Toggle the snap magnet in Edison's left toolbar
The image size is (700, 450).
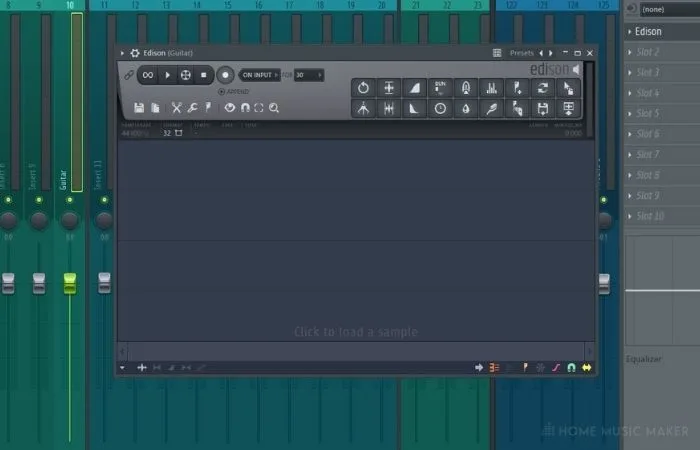[245, 108]
